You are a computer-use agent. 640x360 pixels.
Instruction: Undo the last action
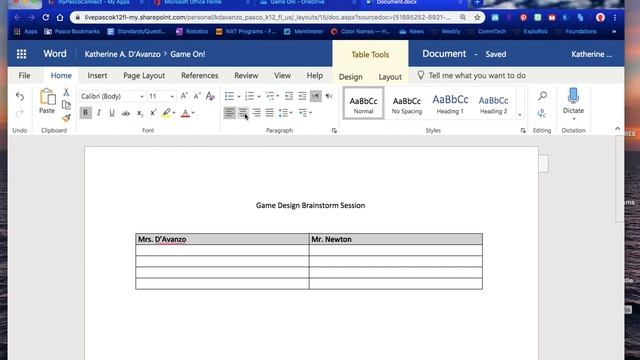[20, 96]
